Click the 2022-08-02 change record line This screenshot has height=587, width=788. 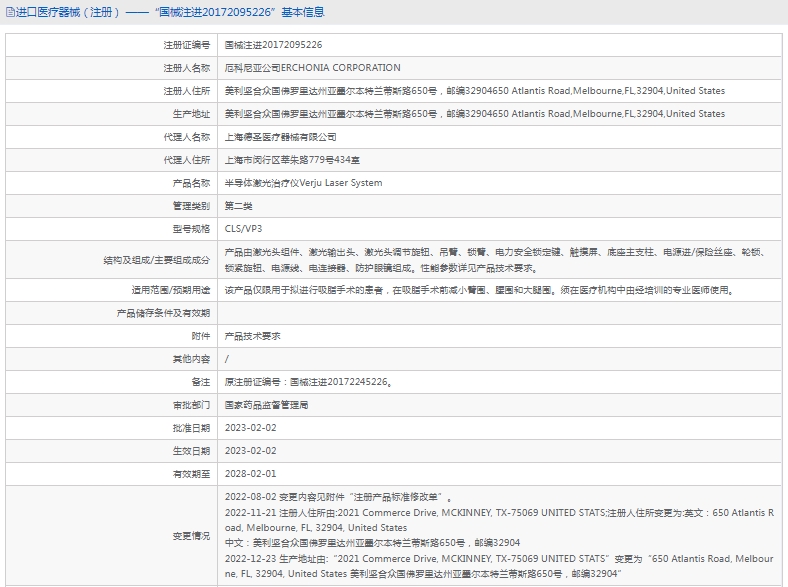click(x=338, y=497)
